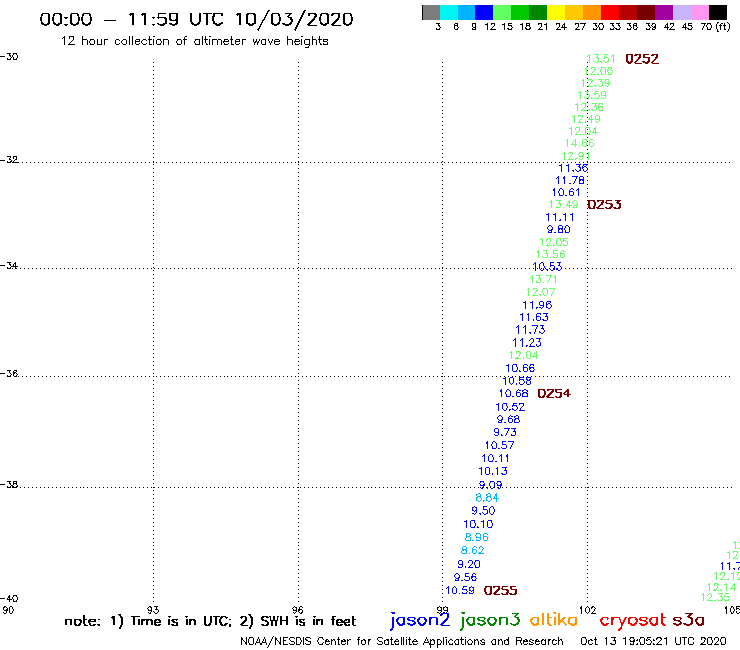Click the s3a satellite label
The height and width of the screenshot is (650, 740).
pos(689,620)
